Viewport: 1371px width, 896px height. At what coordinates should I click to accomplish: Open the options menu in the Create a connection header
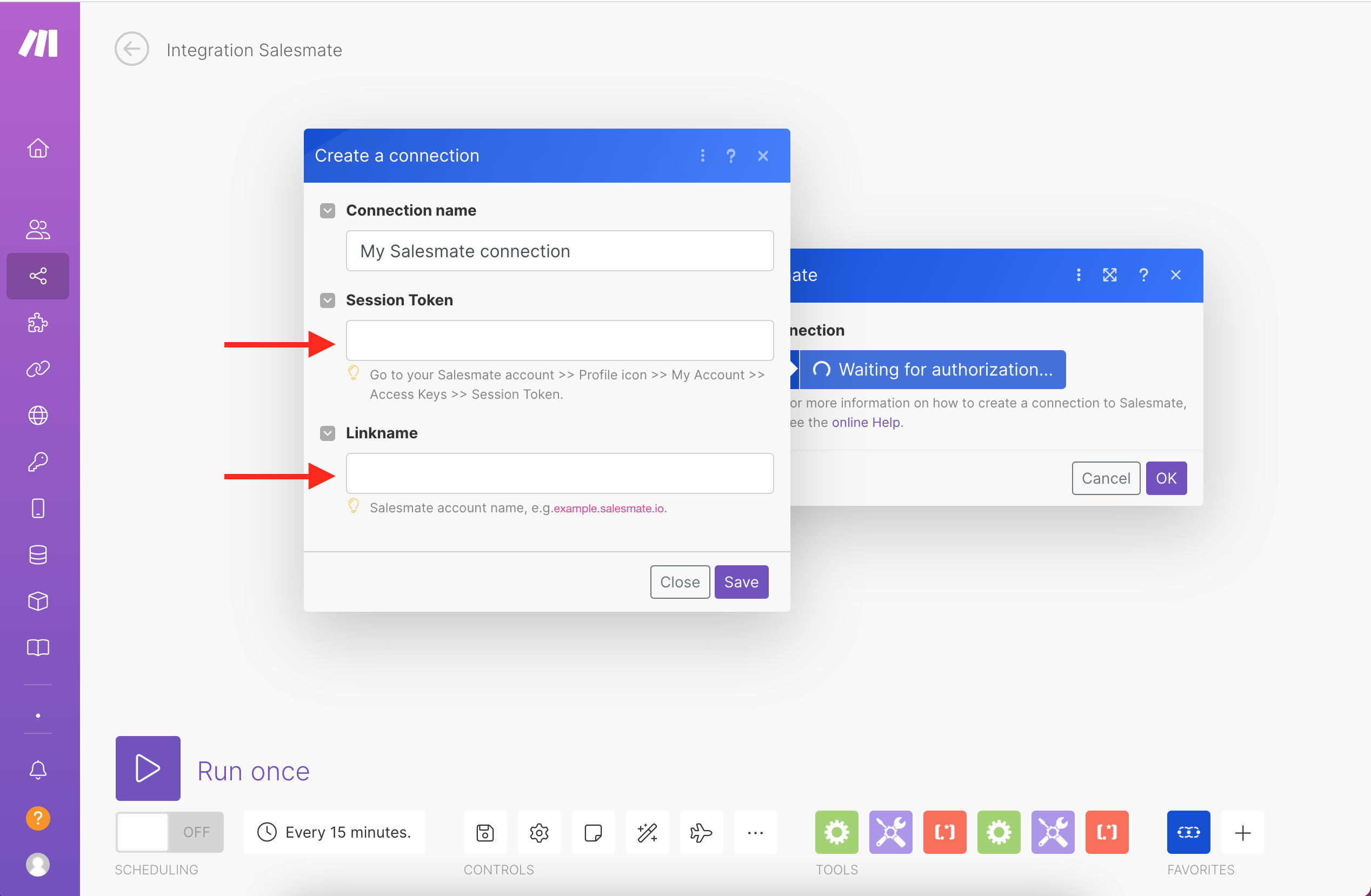click(703, 156)
